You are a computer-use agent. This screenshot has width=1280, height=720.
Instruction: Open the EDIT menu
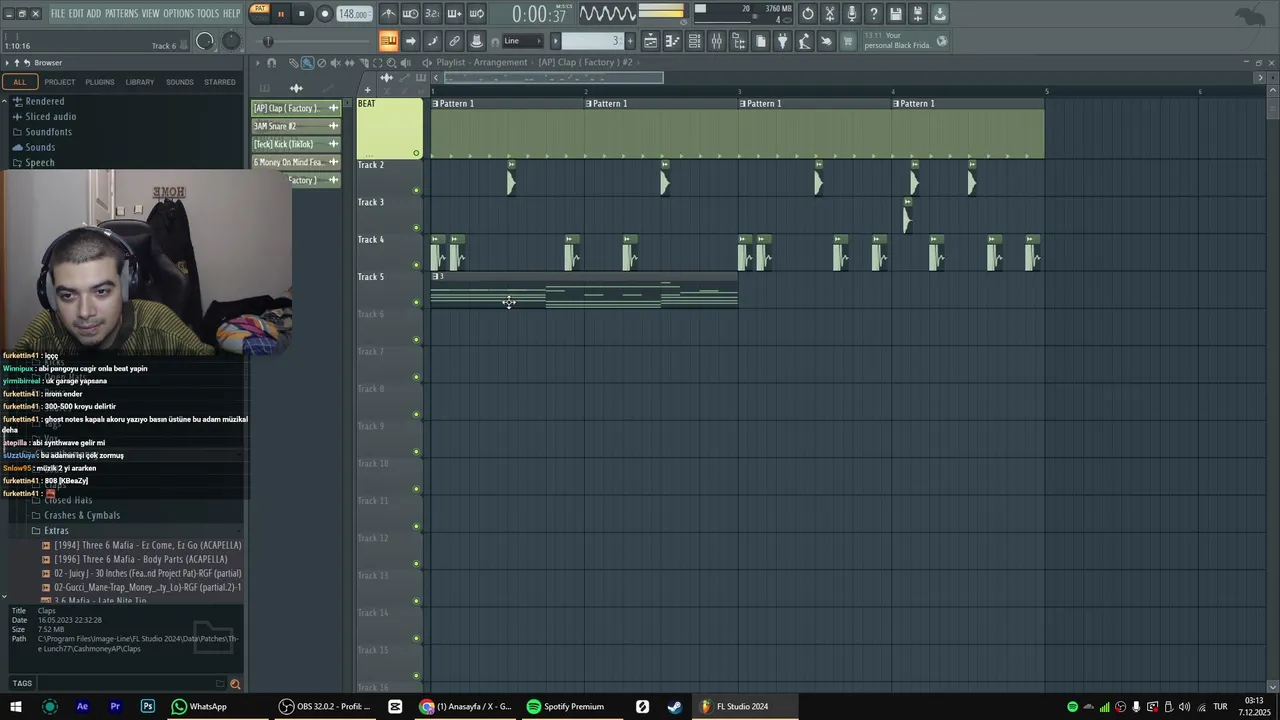coord(76,14)
